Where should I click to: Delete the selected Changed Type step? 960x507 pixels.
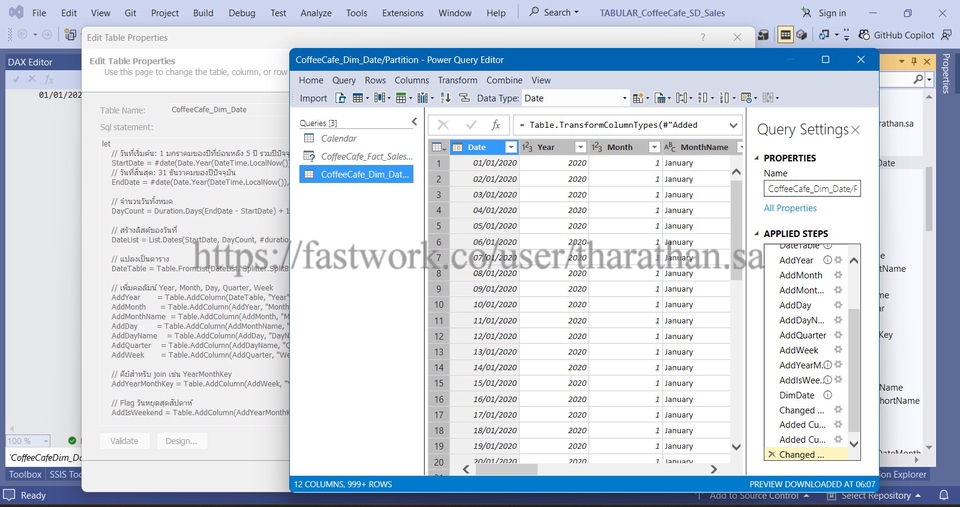point(771,454)
